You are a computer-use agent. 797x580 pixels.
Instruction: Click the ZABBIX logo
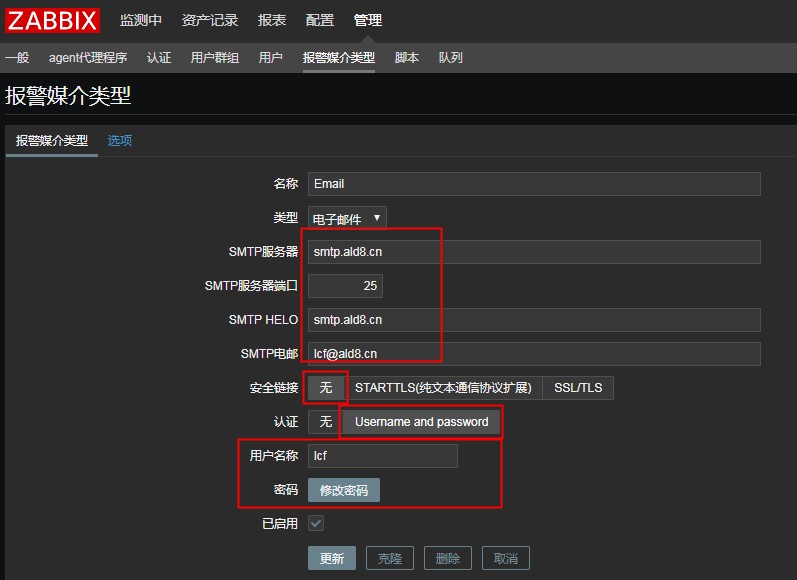click(52, 20)
